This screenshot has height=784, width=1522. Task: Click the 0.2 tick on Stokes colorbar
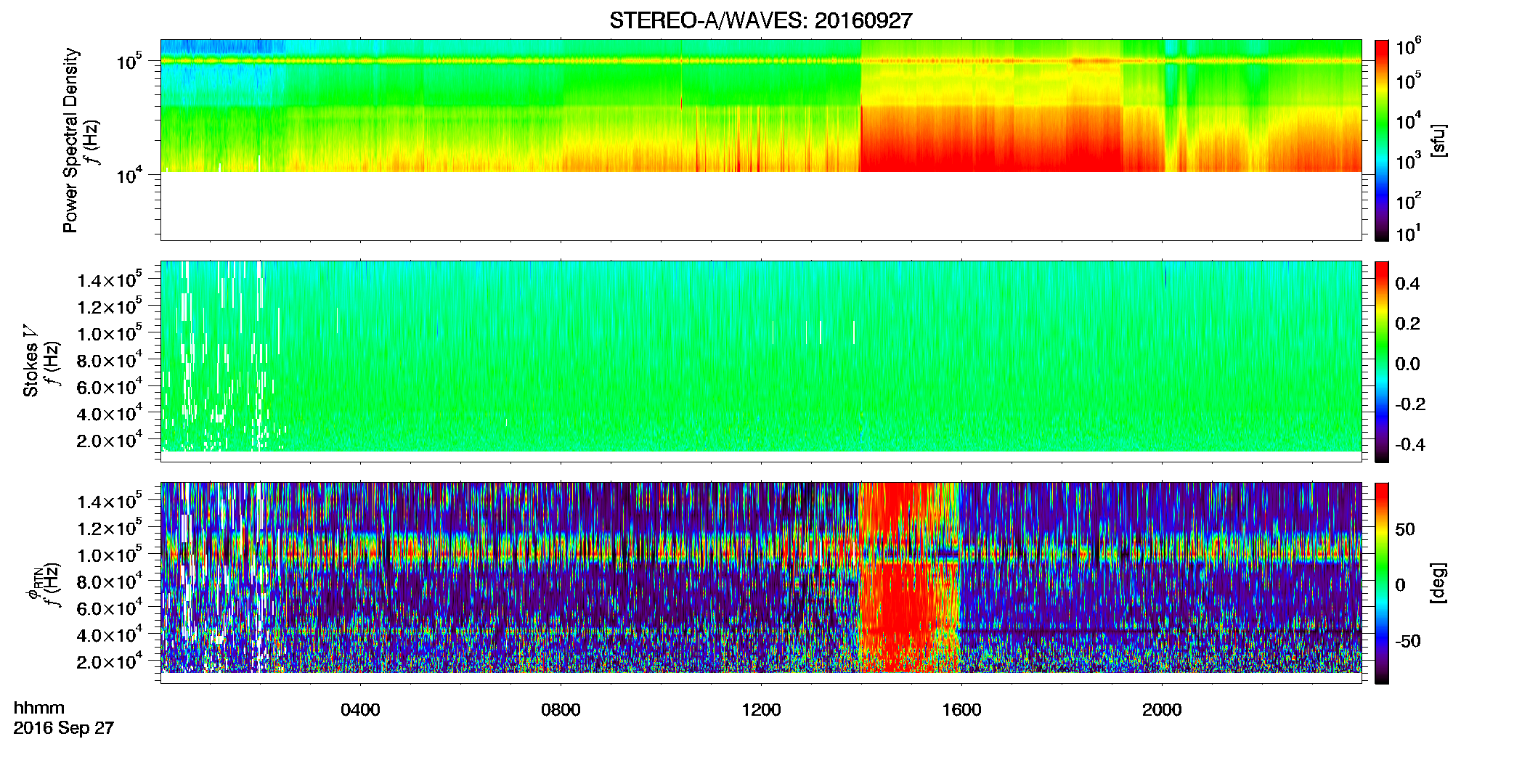click(1407, 324)
